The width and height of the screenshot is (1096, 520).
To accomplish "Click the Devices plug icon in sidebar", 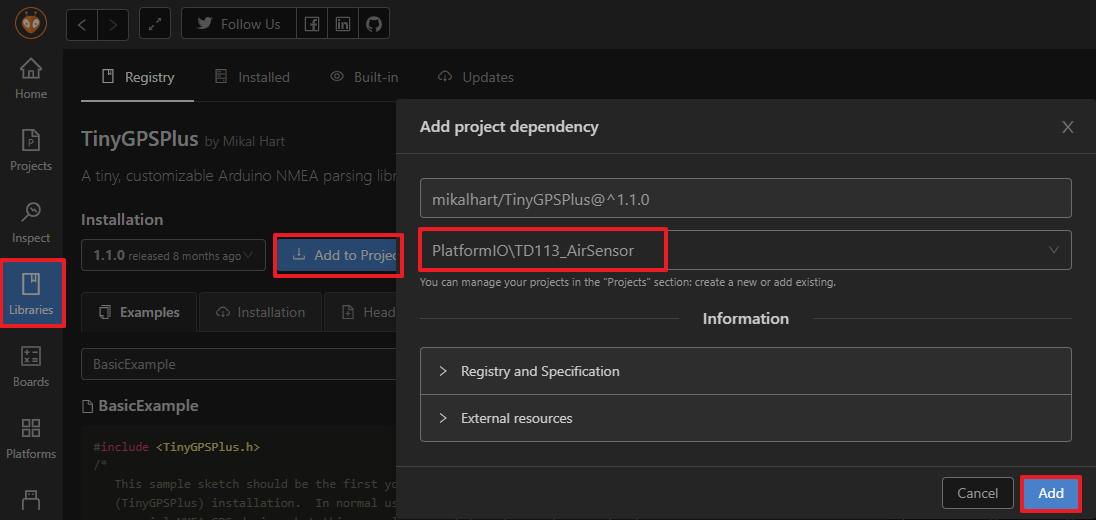I will tap(31, 500).
